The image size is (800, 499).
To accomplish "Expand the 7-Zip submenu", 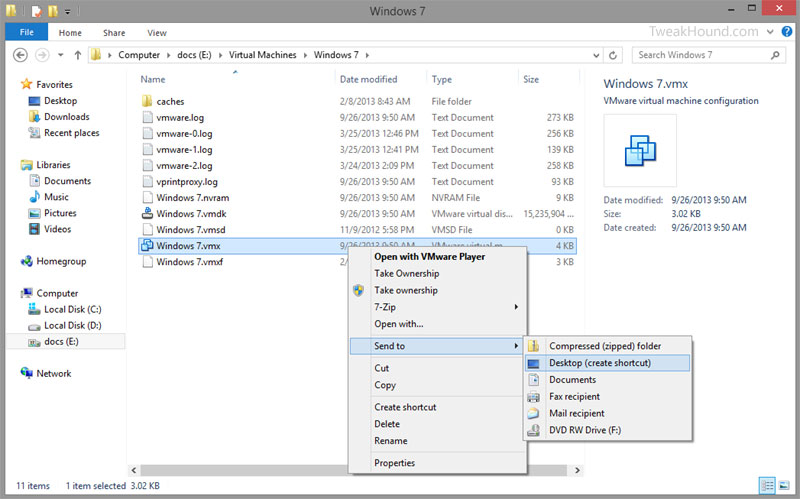I will coord(438,307).
